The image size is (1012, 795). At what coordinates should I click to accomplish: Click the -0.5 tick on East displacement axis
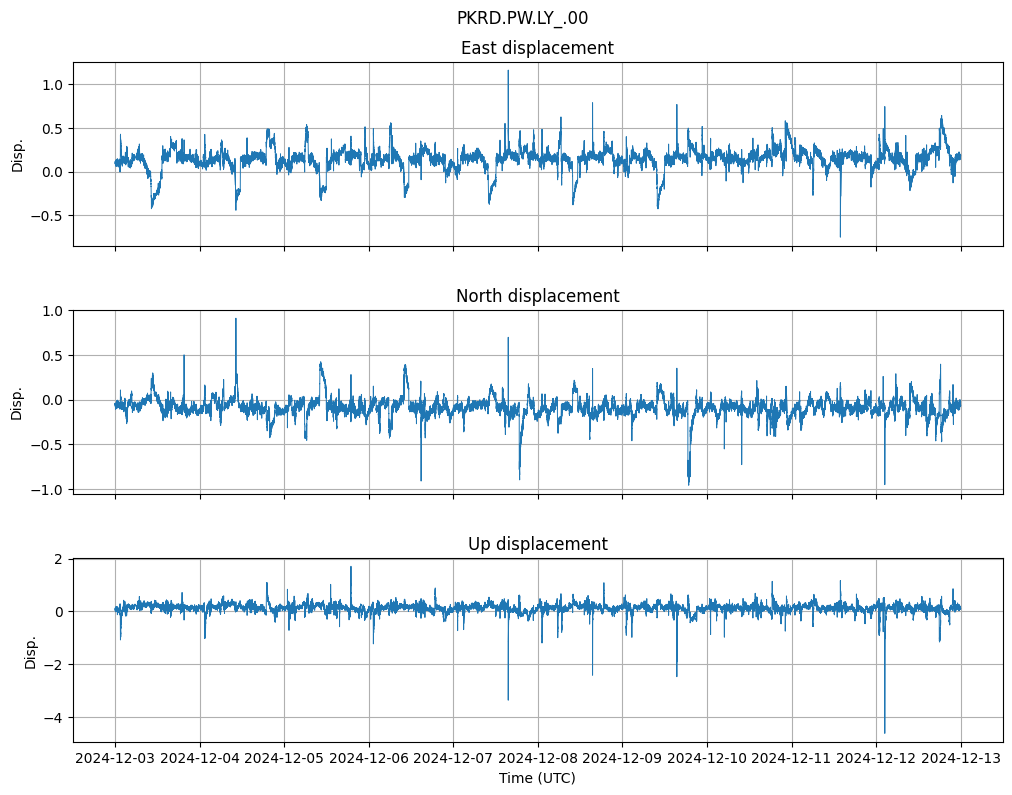tap(47, 216)
